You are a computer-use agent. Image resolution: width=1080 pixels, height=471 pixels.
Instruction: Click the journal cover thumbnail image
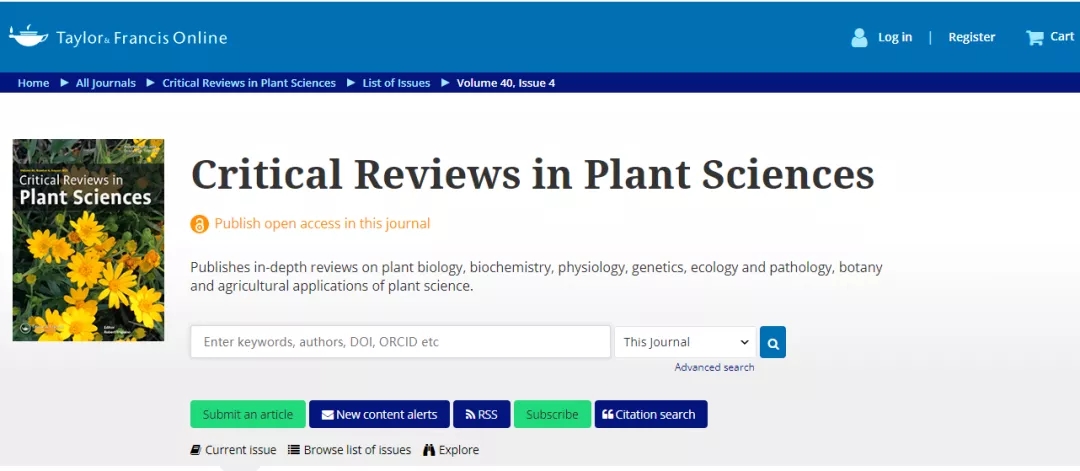88,240
